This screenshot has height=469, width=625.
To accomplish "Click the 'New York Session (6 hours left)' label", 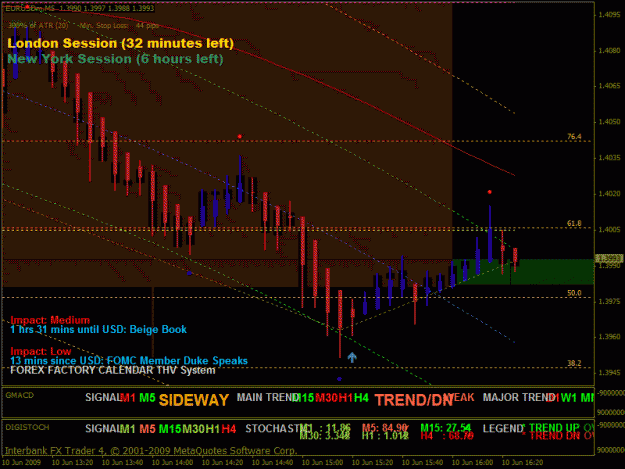I will click(x=115, y=59).
